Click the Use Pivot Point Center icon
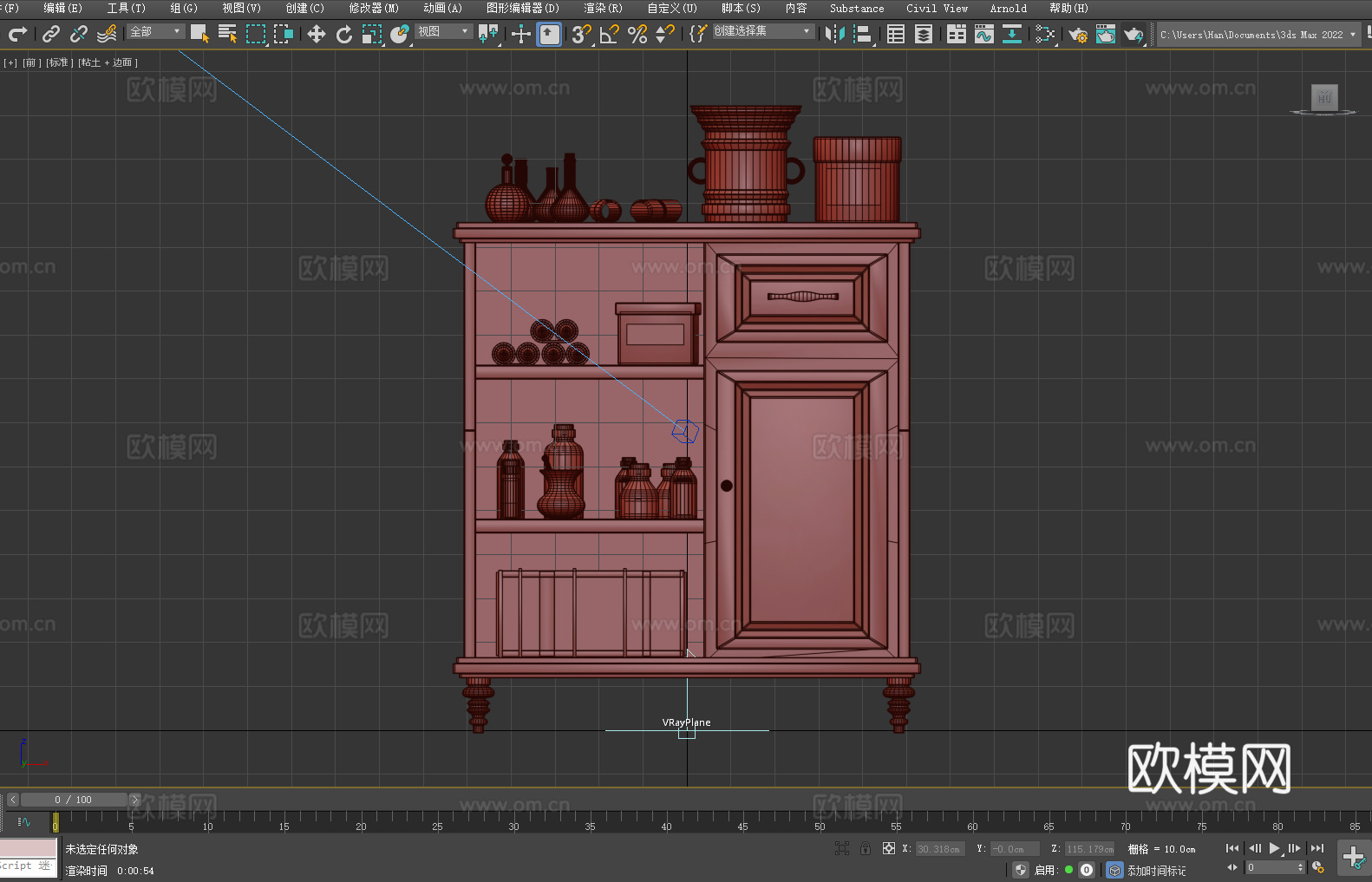Screen dimensions: 1372x882 click(489, 34)
